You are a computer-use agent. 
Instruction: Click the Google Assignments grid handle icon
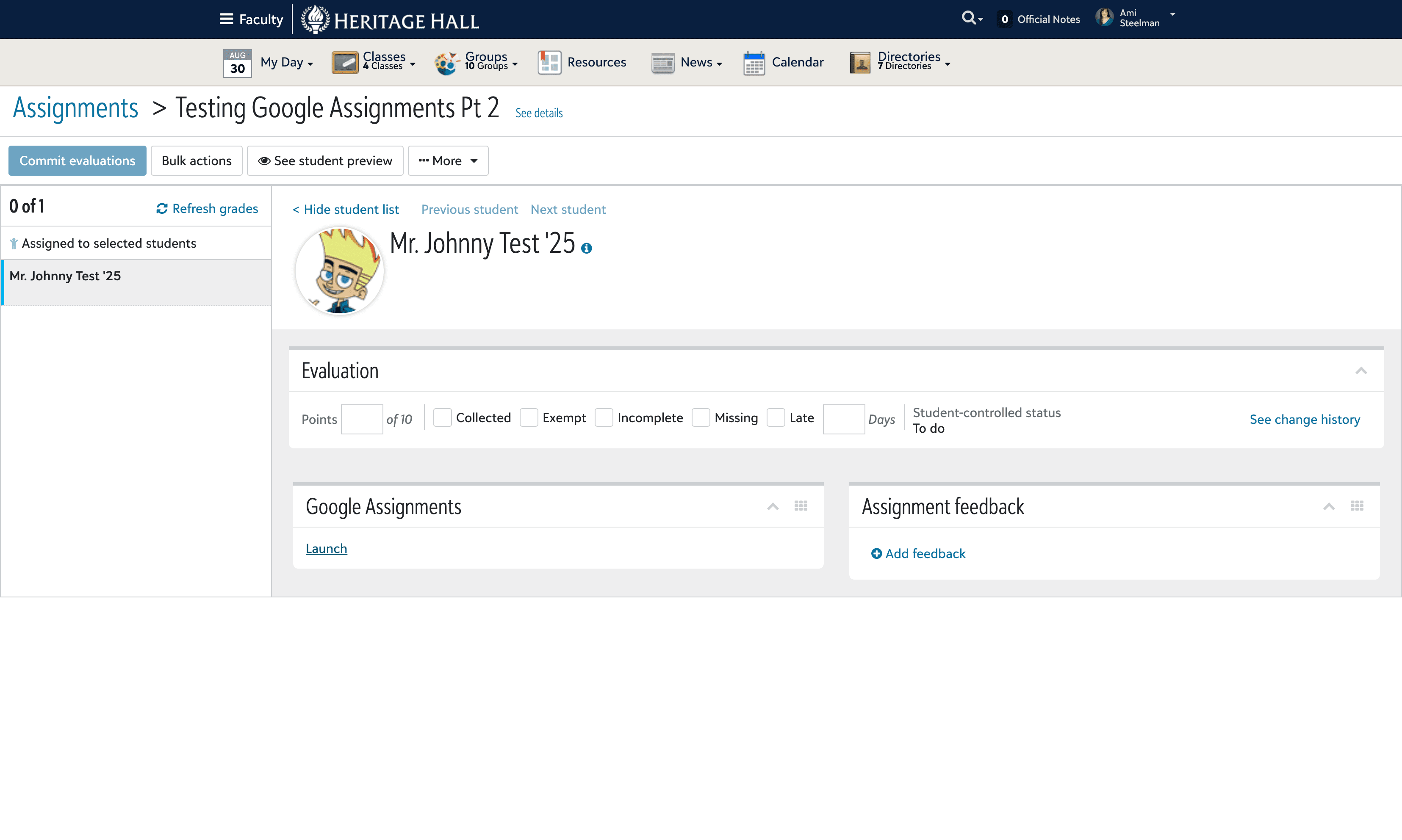pos(801,506)
